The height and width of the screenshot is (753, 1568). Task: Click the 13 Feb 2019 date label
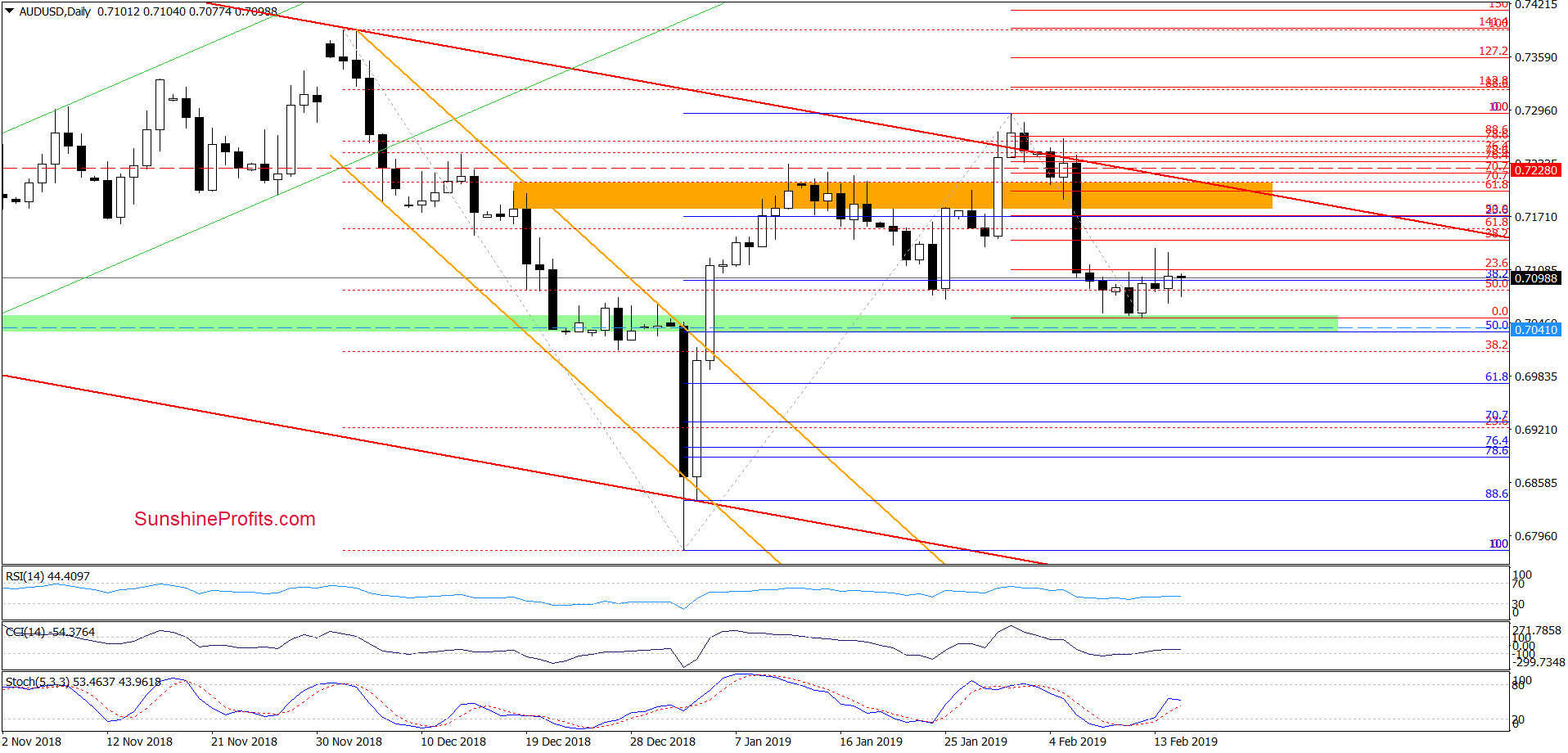(1186, 742)
